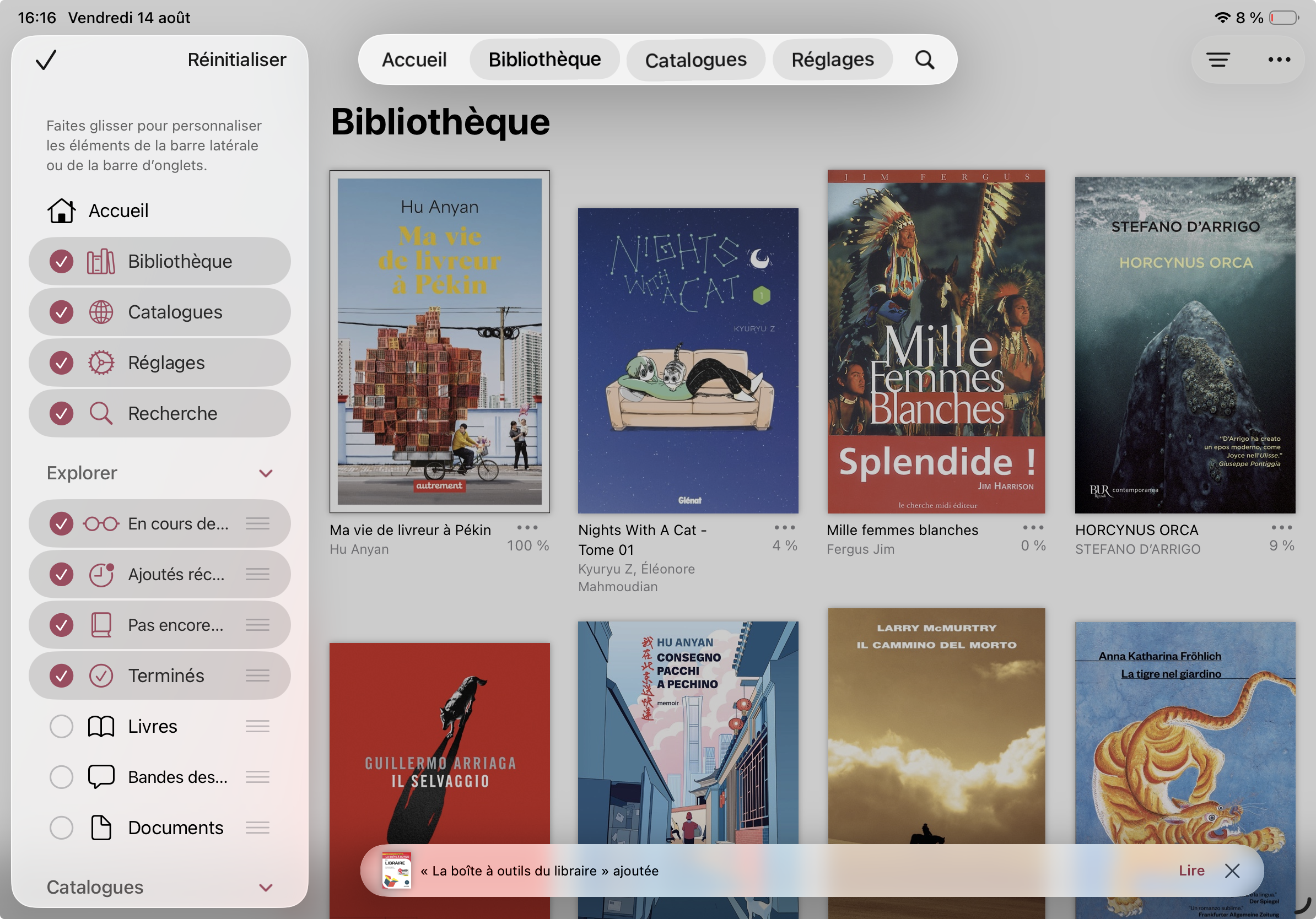The width and height of the screenshot is (1316, 919).
Task: Enable the Livres item checkbox
Action: point(61,727)
